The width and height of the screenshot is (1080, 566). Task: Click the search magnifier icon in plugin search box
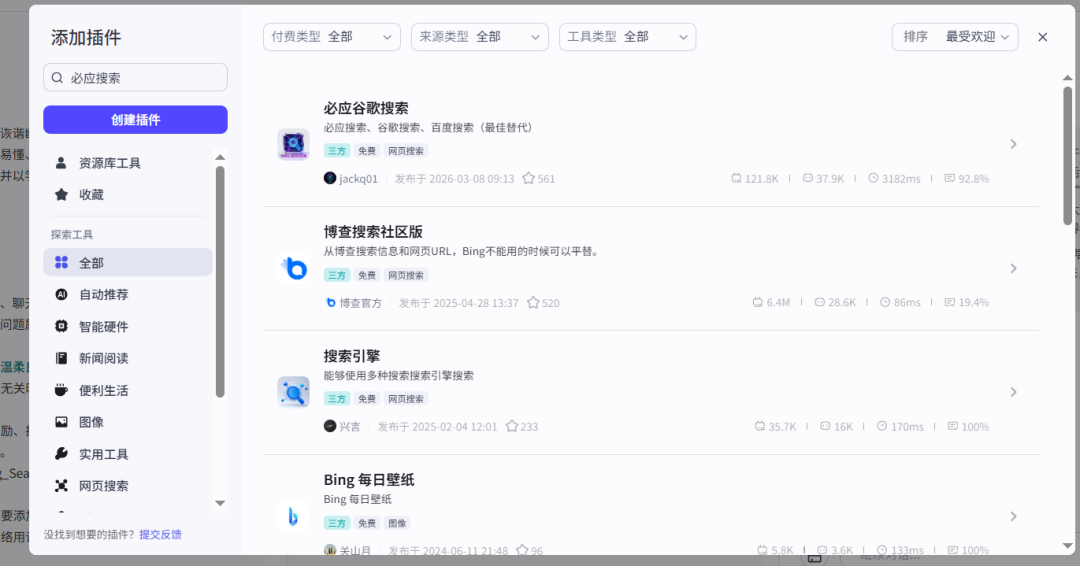pyautogui.click(x=57, y=78)
